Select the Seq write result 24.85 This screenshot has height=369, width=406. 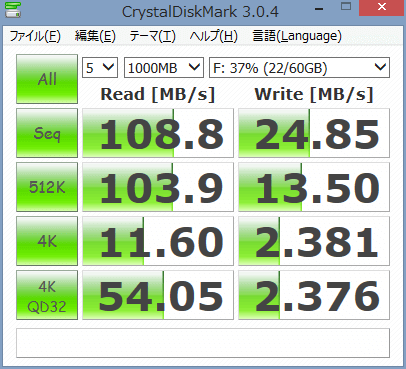point(314,133)
